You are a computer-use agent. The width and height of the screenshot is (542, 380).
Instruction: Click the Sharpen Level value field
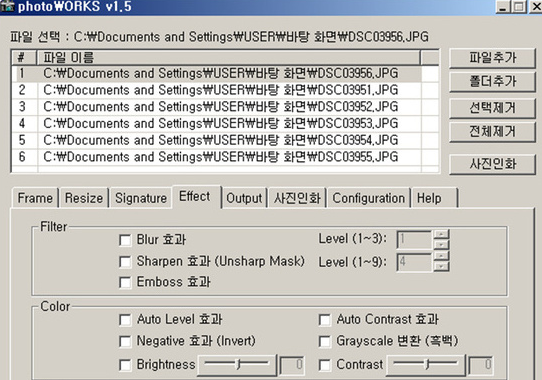[x=414, y=262]
